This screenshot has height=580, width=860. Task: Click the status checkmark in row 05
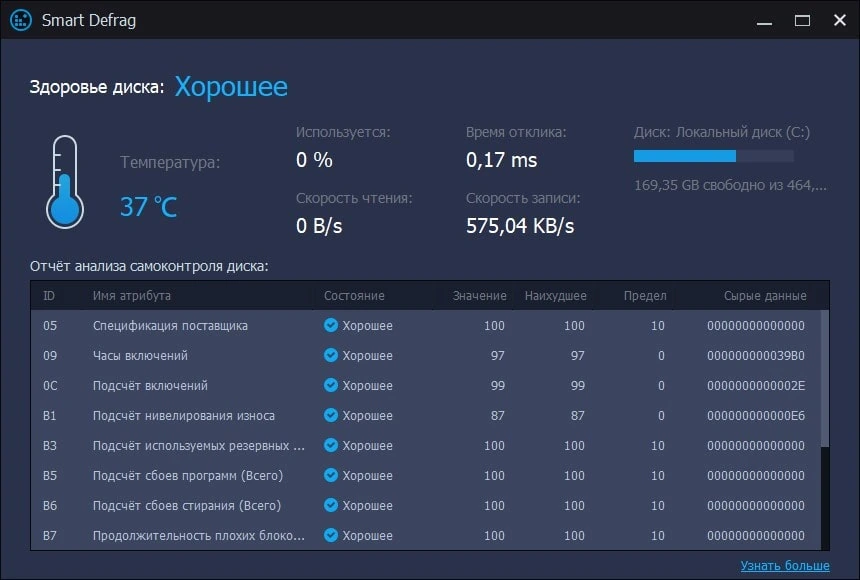tap(331, 325)
